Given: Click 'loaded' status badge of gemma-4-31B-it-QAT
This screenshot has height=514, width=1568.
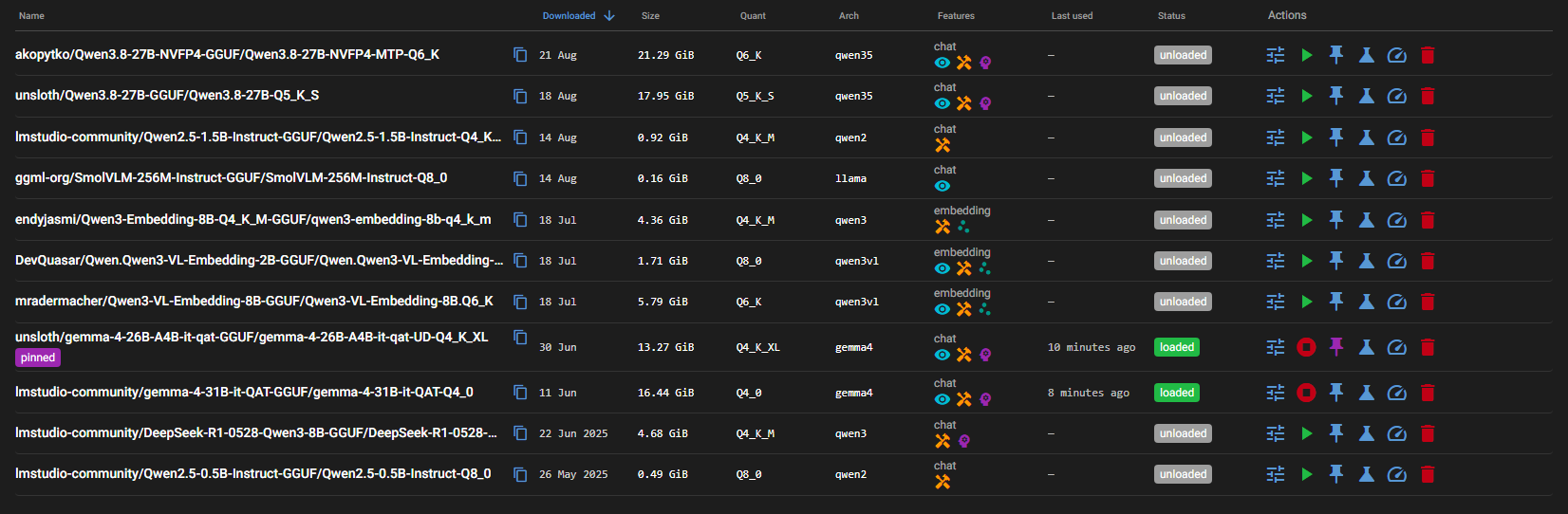Looking at the screenshot, I should click(1177, 393).
